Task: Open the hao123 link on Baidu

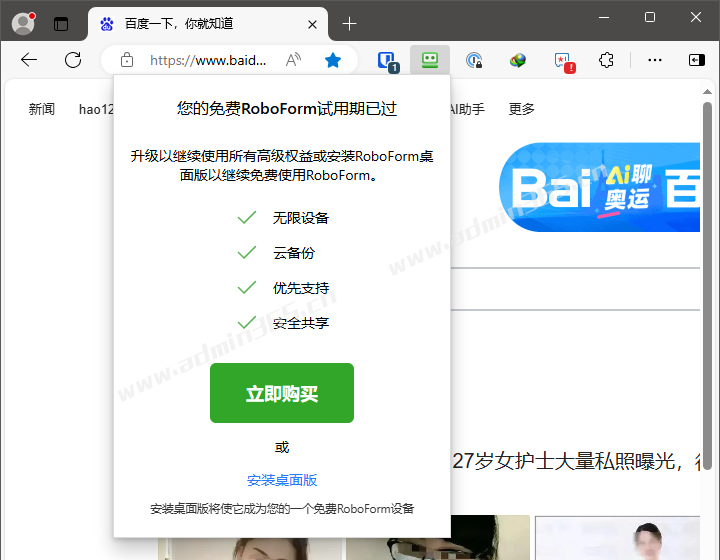Action: tap(96, 109)
